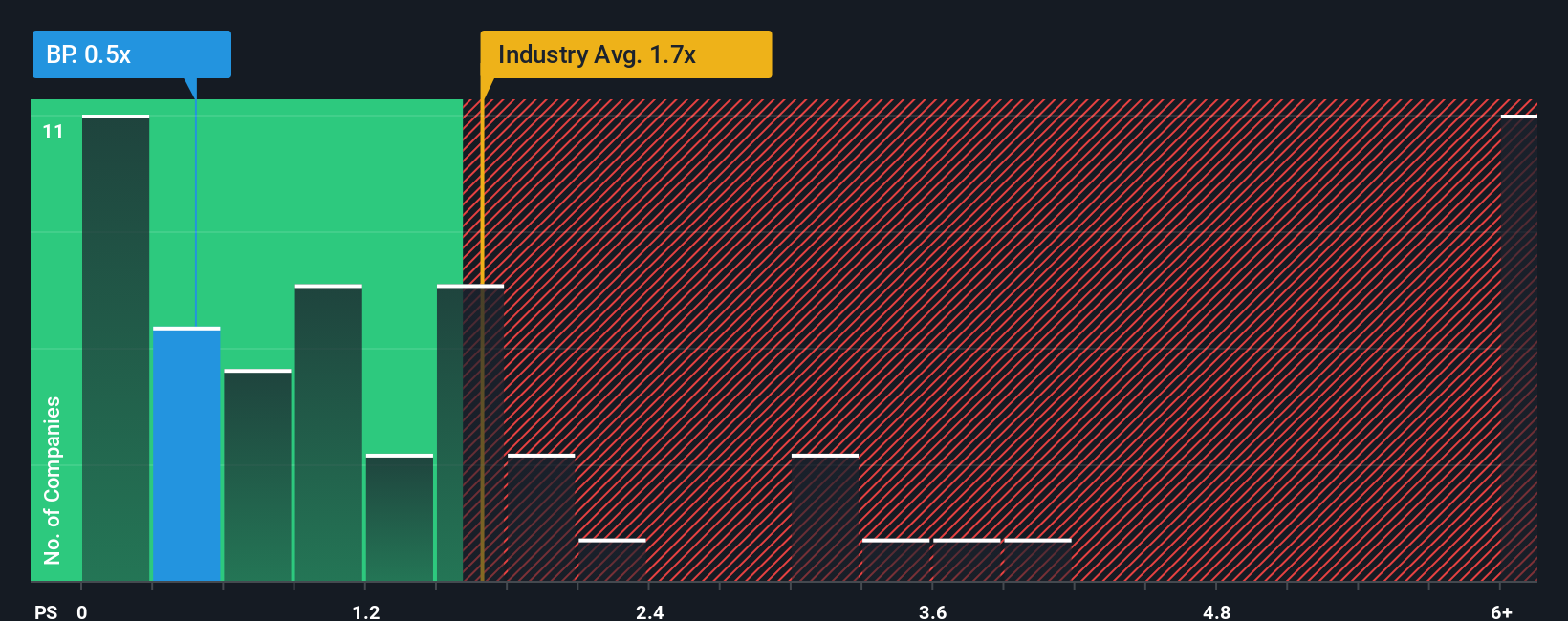The height and width of the screenshot is (621, 1568).
Task: Click the y-axis value 11
Action: click(x=54, y=131)
